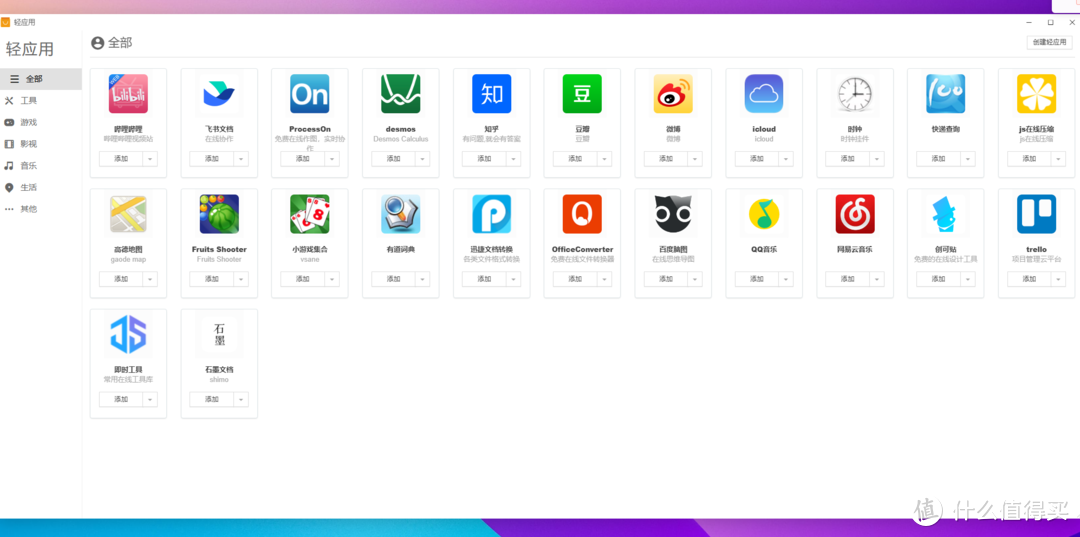Expand dropdown arrow on desmos card
This screenshot has height=537, width=1080.
[423, 159]
